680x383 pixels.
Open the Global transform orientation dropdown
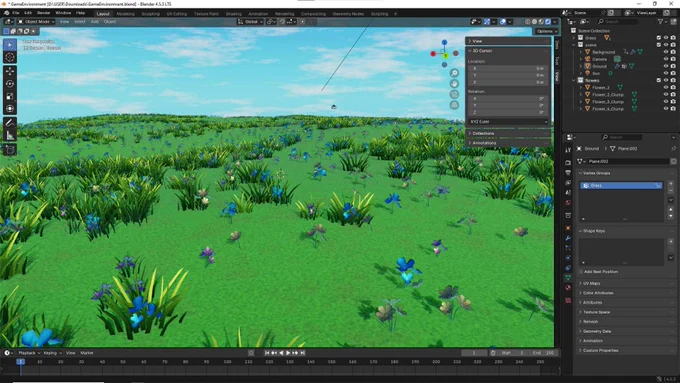(x=251, y=22)
